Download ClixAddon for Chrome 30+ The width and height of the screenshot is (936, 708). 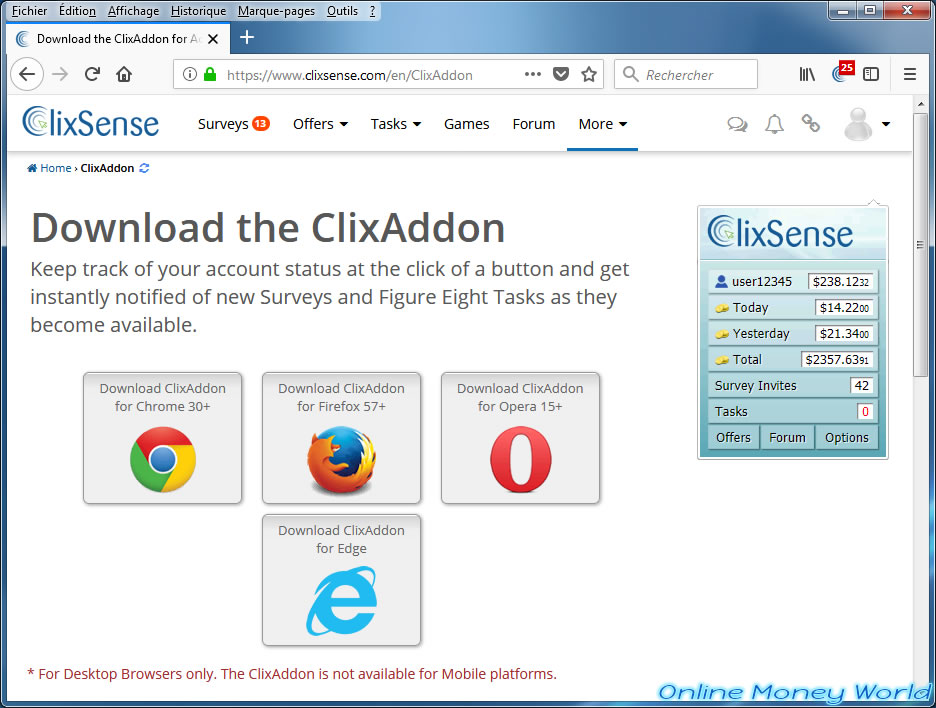point(162,438)
